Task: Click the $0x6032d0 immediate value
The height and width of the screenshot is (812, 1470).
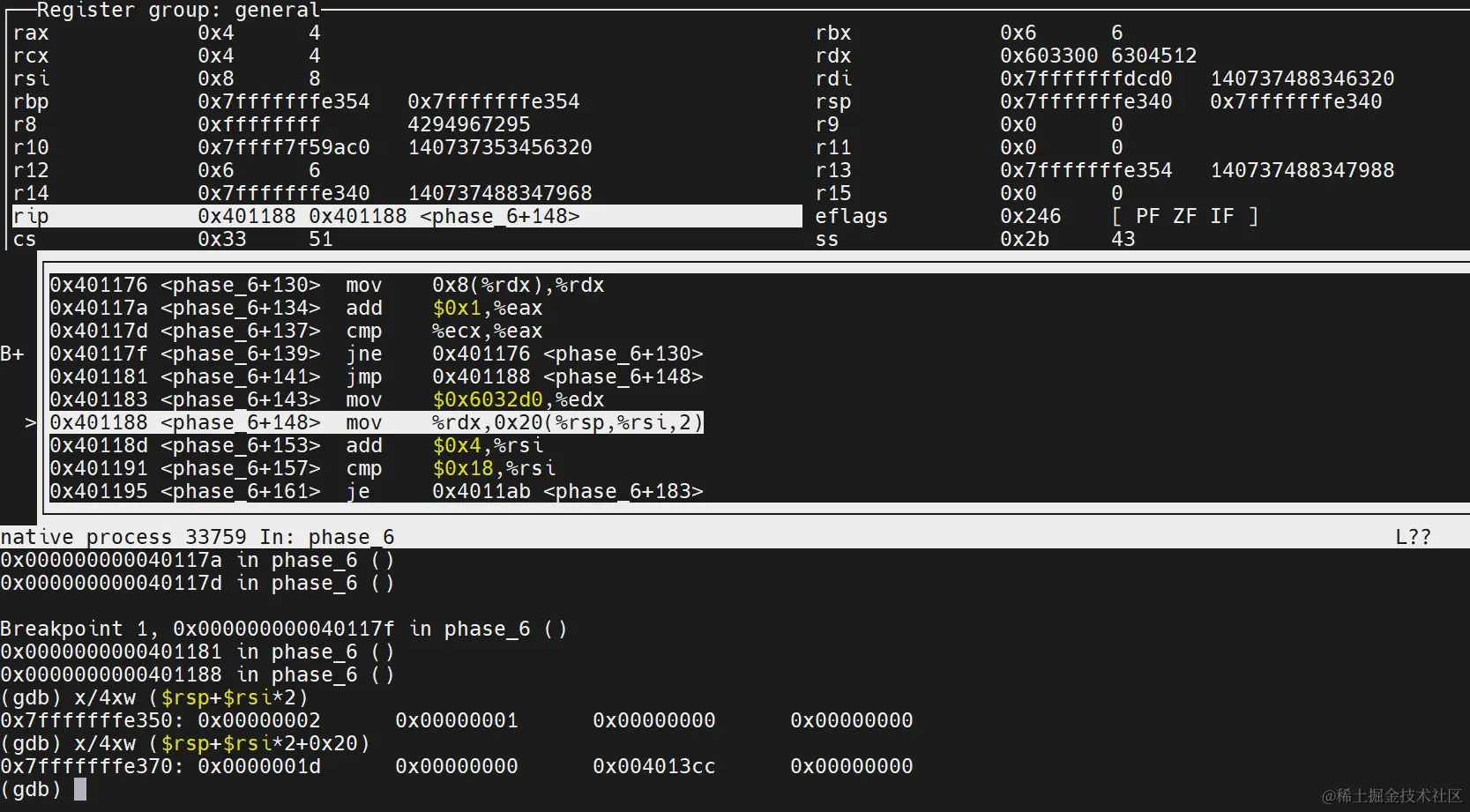Action: click(487, 400)
